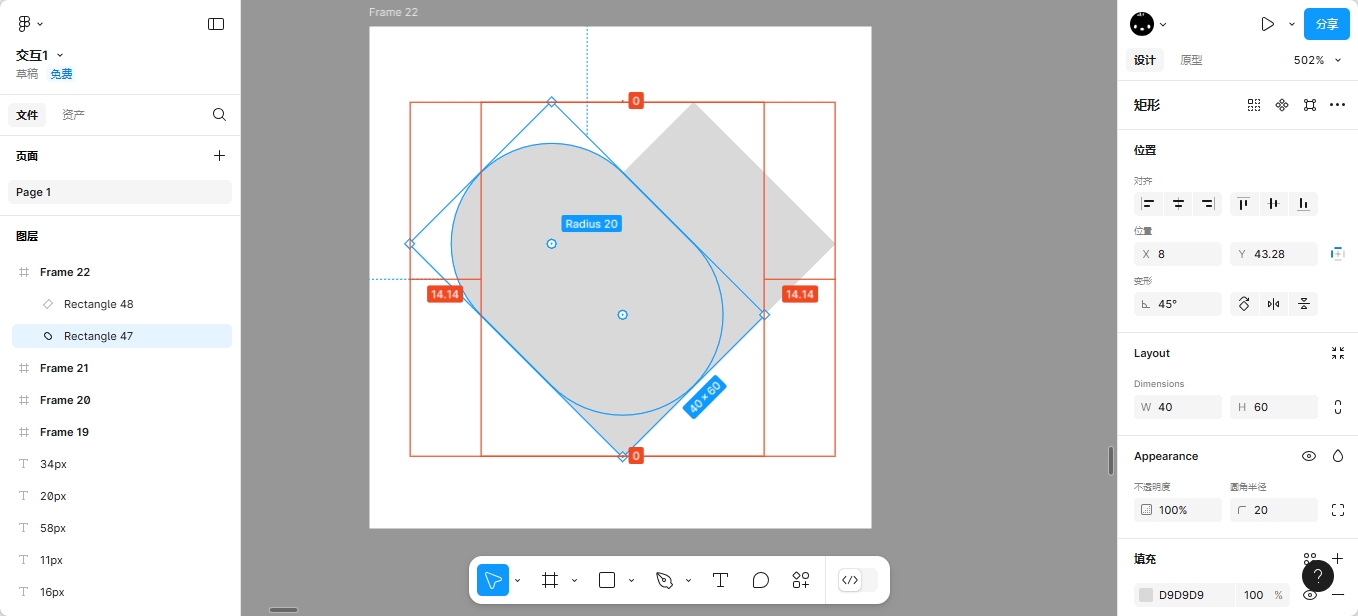The width and height of the screenshot is (1358, 616).
Task: Select the Rectangle 48 layer
Action: (98, 304)
